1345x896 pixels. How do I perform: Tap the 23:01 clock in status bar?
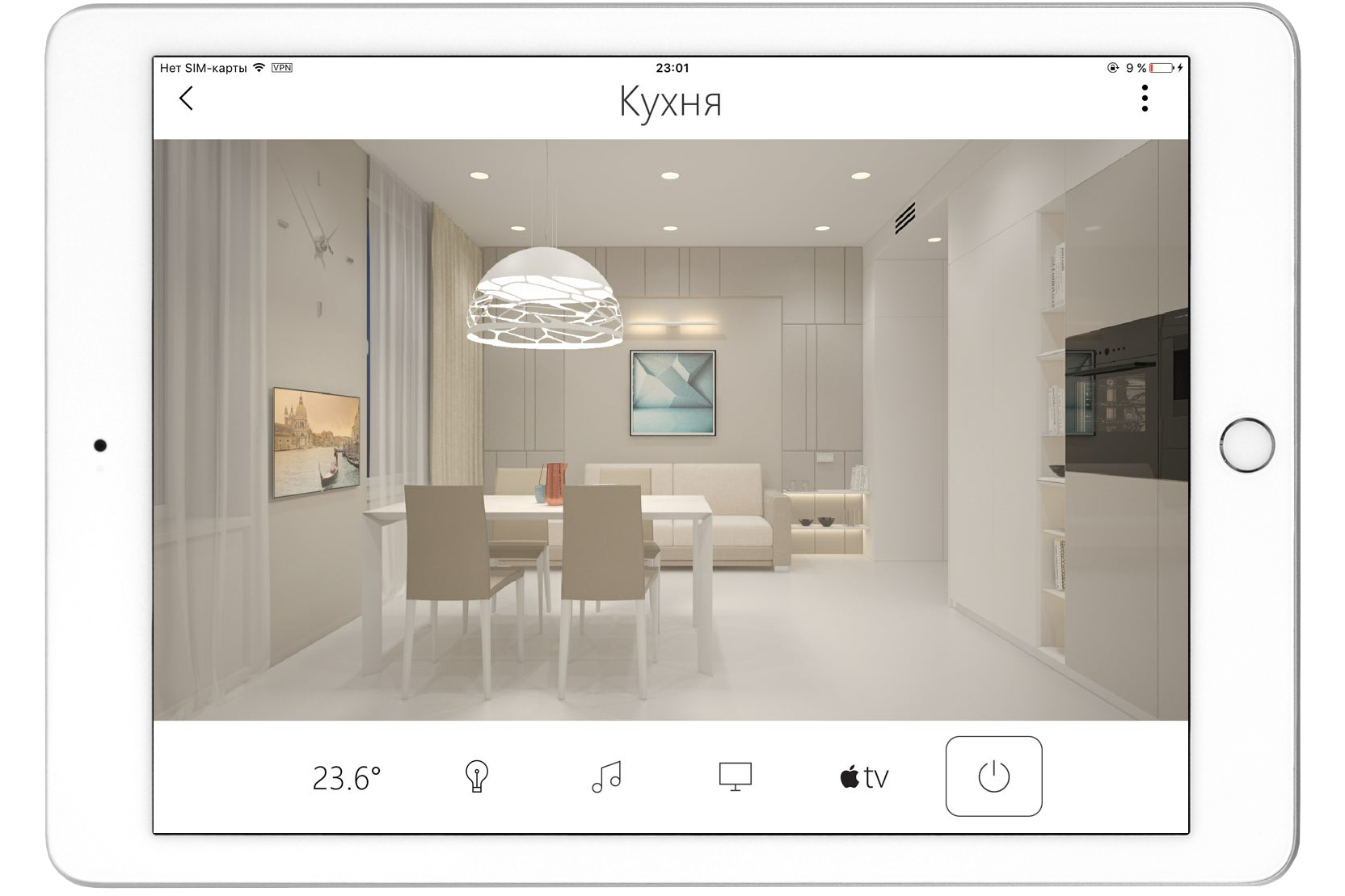[x=672, y=68]
